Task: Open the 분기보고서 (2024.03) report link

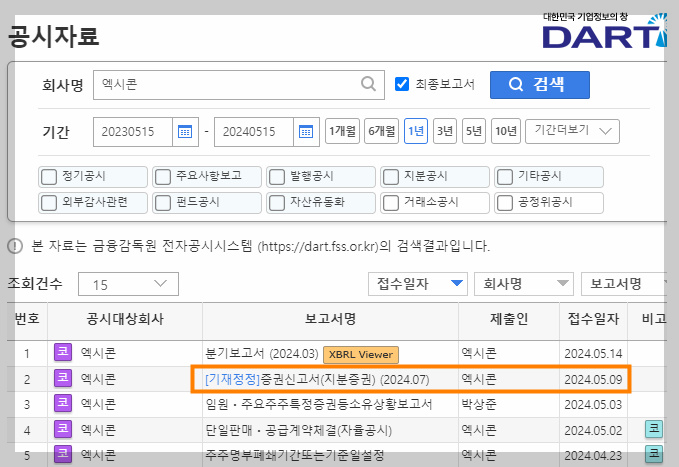Action: tap(262, 353)
